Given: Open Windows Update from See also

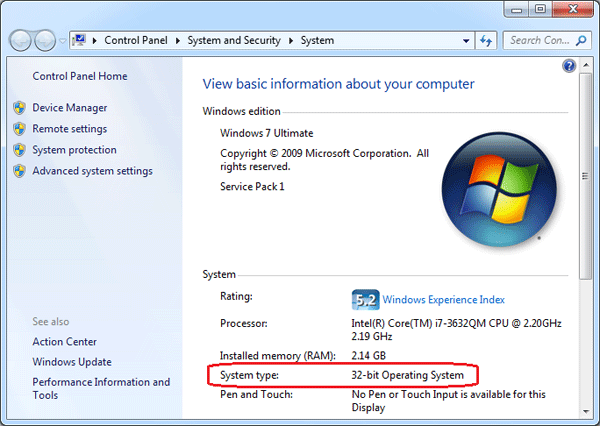Looking at the screenshot, I should [72, 362].
